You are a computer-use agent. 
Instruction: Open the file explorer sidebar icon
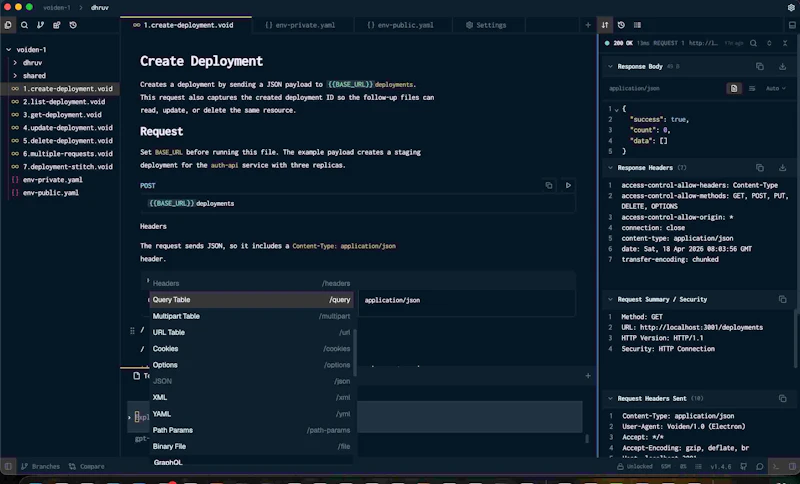(x=8, y=24)
